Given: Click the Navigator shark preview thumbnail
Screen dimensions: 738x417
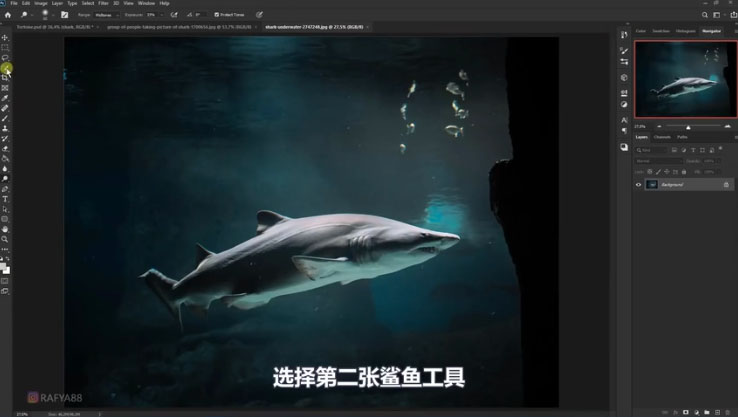Looking at the screenshot, I should (x=685, y=78).
